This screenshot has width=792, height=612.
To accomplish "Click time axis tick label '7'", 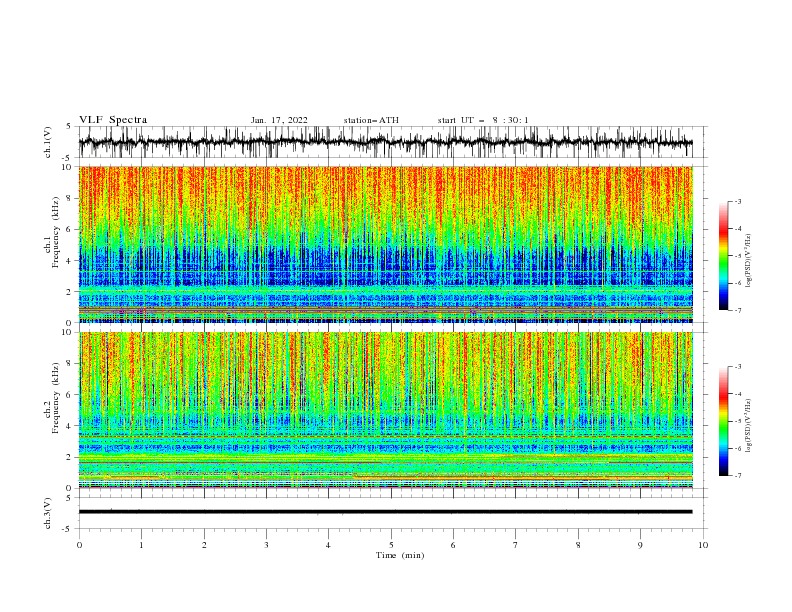I will pos(516,545).
